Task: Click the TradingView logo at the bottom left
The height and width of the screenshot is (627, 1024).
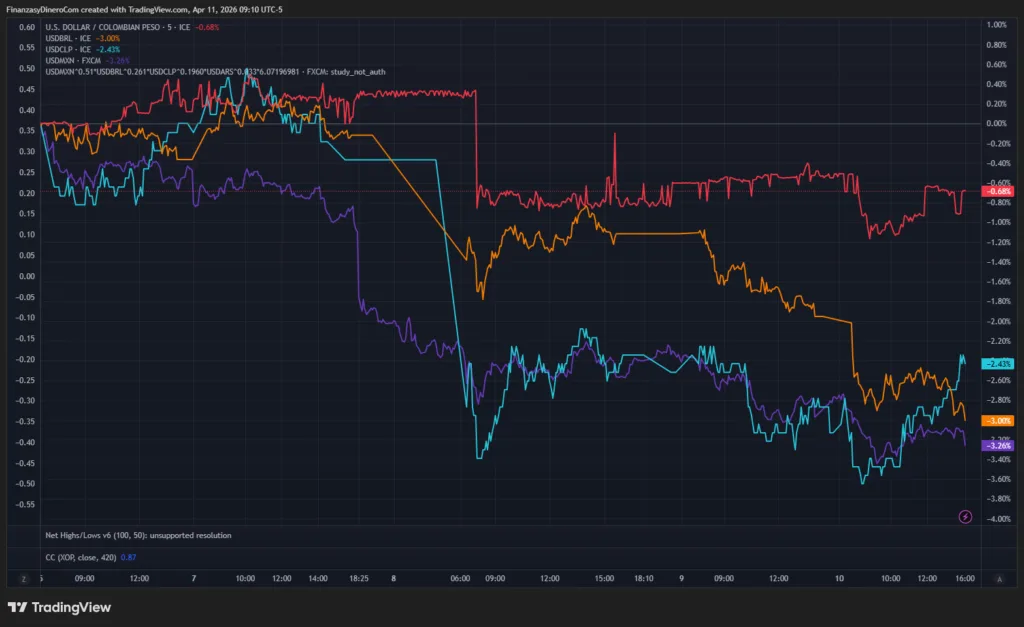Action: (60, 607)
